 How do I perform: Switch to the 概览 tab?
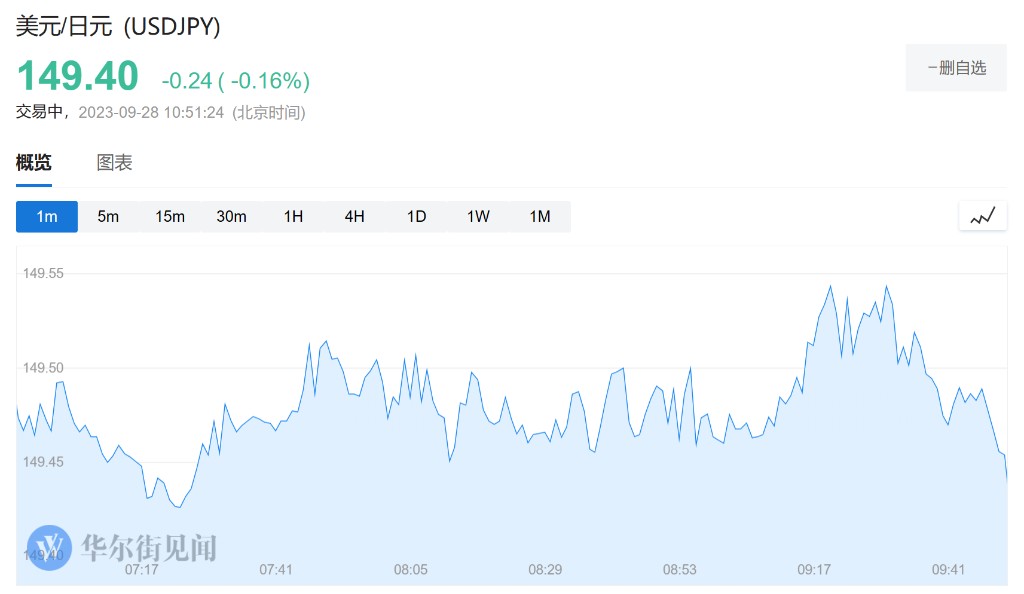point(34,163)
